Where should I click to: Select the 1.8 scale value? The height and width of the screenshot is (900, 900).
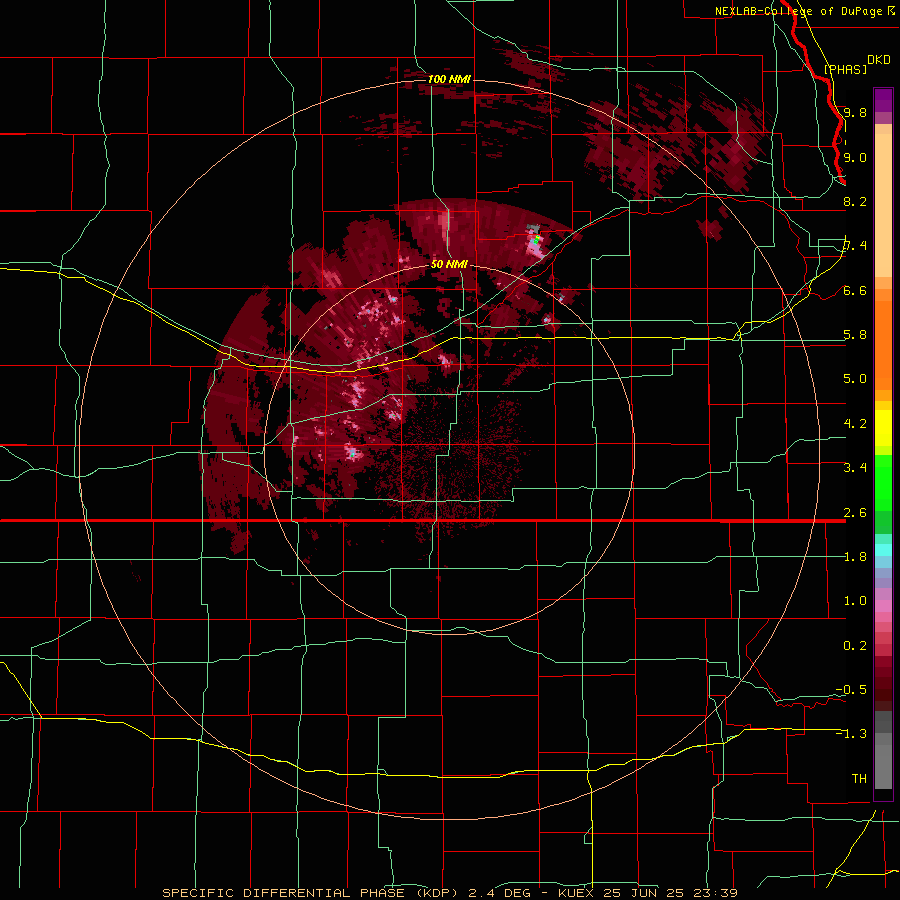click(855, 556)
